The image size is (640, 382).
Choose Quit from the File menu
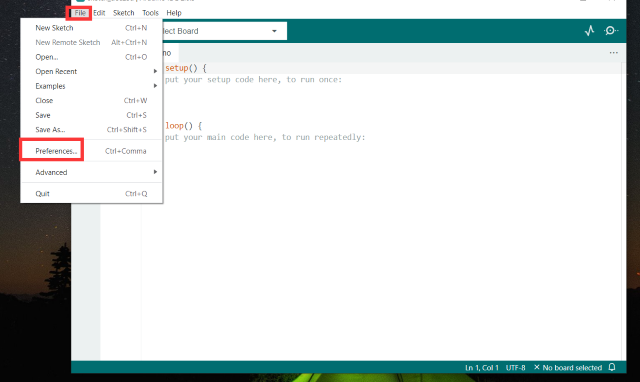click(91, 193)
